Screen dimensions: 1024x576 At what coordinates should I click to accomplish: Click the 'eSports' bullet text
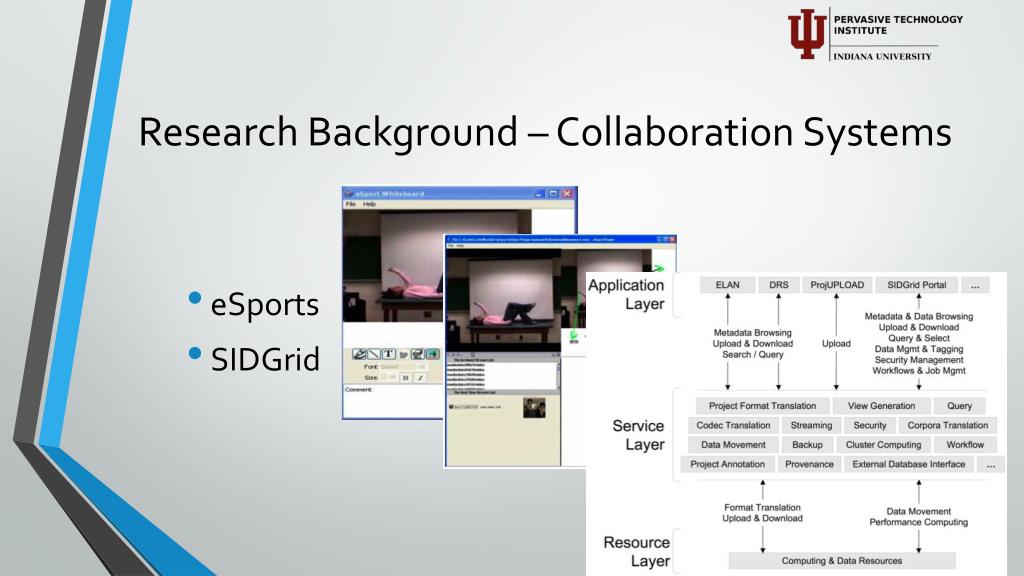pyautogui.click(x=264, y=305)
